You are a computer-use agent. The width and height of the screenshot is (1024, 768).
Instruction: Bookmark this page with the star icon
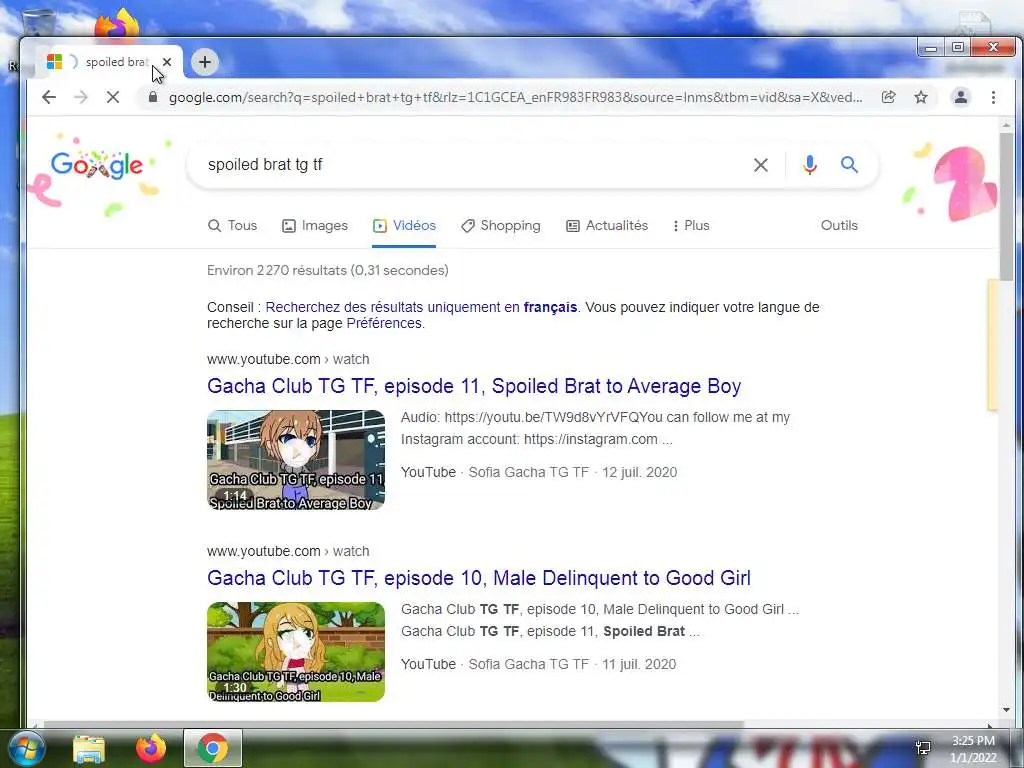(x=921, y=97)
